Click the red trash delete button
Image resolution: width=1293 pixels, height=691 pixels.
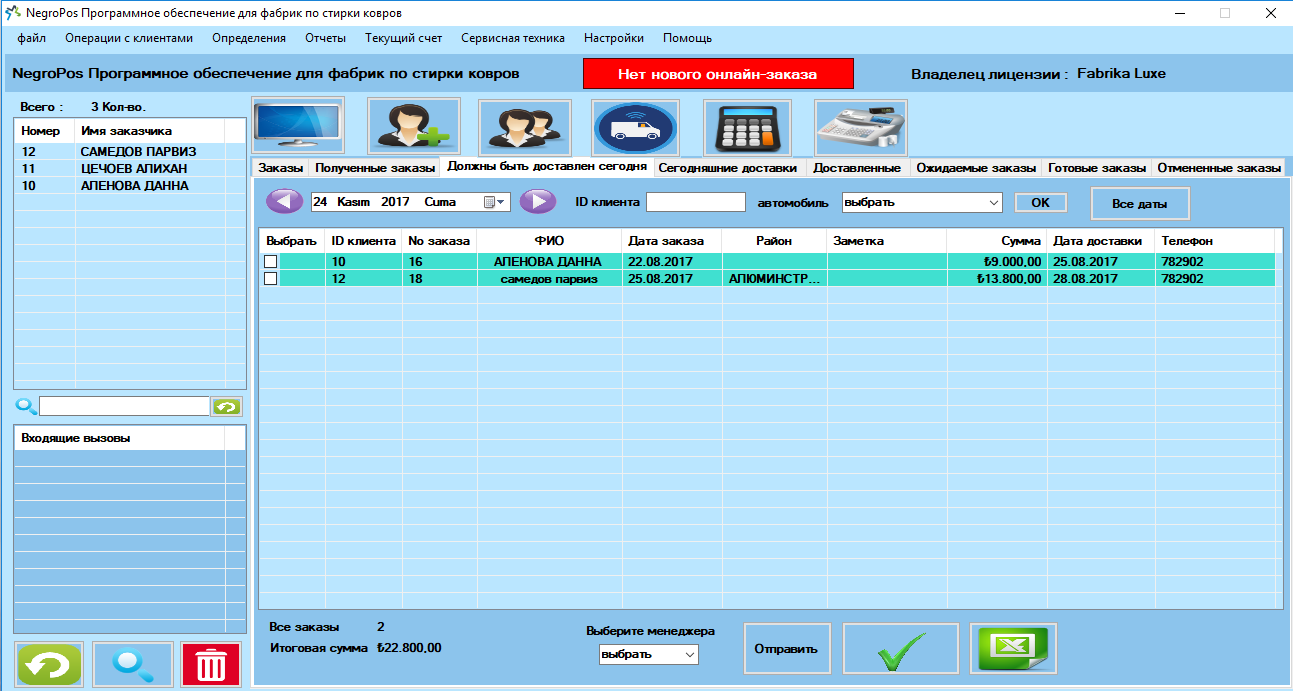pos(211,665)
